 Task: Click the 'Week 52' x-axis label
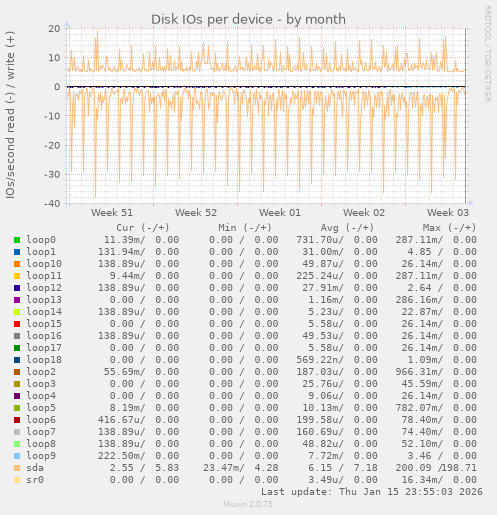196,213
